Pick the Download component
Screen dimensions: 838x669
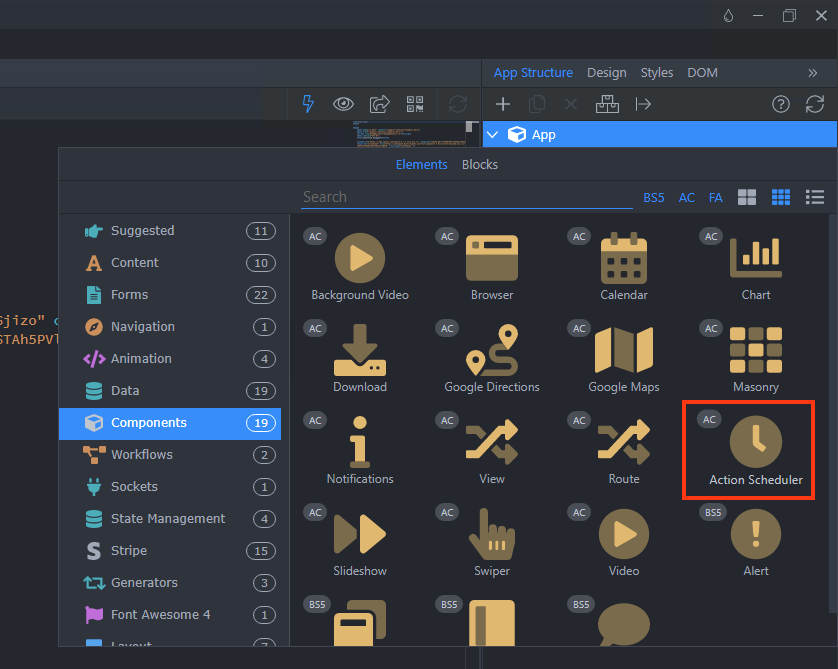click(x=360, y=358)
